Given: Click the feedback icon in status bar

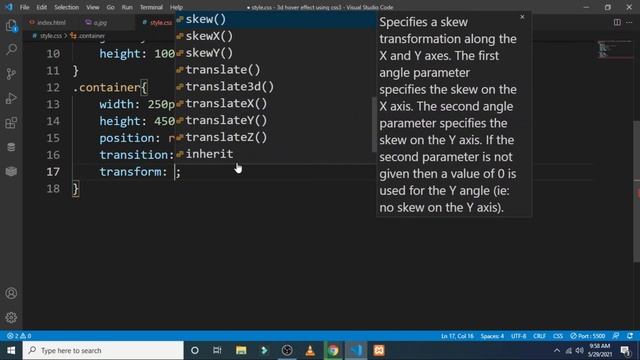Looking at the screenshot, I should click(616, 336).
